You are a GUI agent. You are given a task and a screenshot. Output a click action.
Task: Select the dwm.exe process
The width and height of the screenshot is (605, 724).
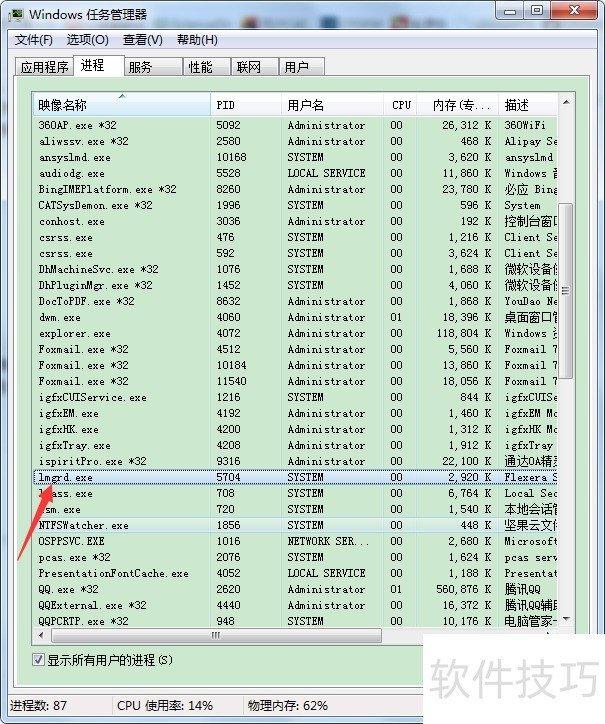click(x=295, y=317)
